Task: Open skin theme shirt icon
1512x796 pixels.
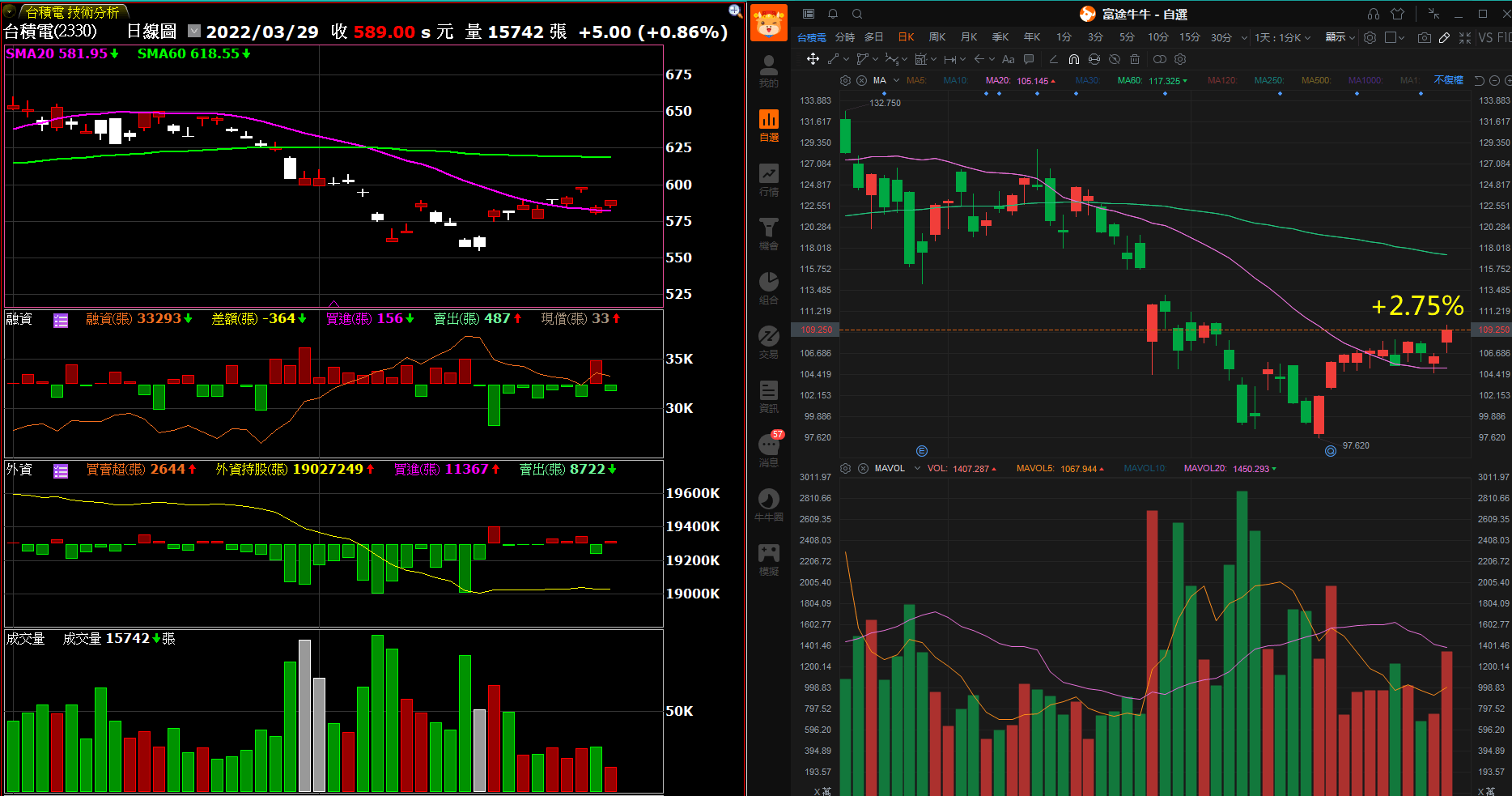Action: 1397,14
